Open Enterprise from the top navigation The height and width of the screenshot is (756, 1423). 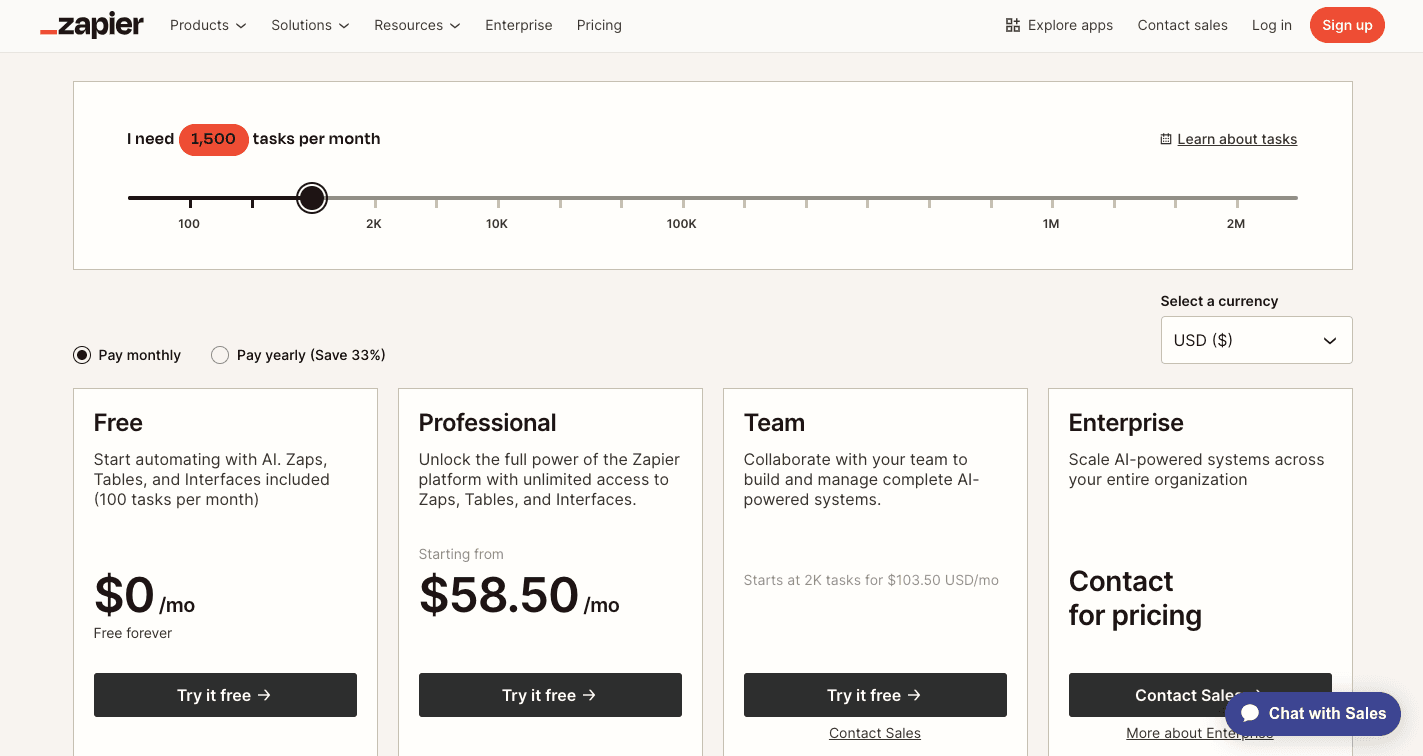518,25
